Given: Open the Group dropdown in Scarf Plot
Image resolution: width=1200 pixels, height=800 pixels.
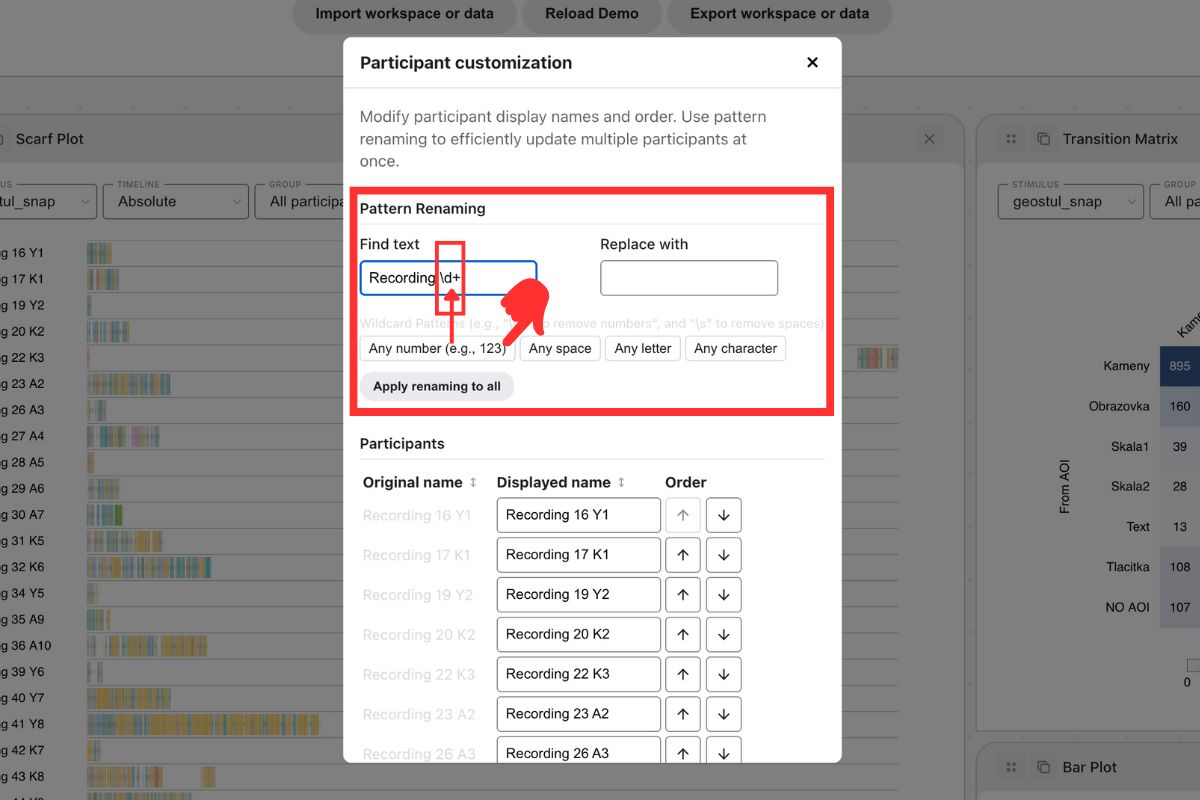Looking at the screenshot, I should click(299, 201).
